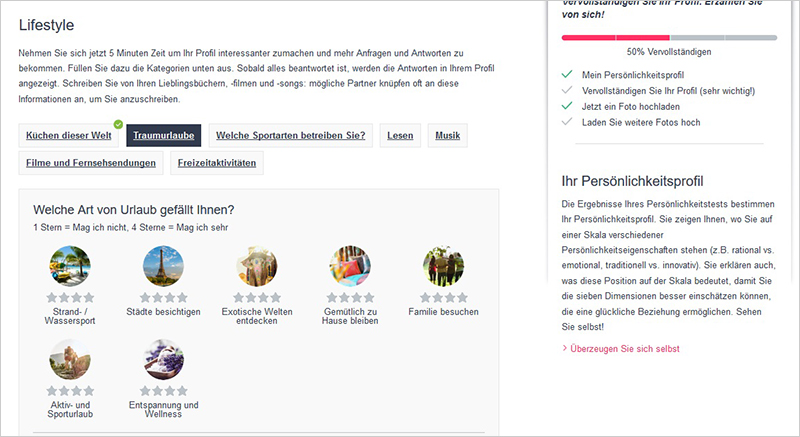The width and height of the screenshot is (800, 437).
Task: Click the Aktiv- und Sporturlaub image
Action: [x=70, y=359]
